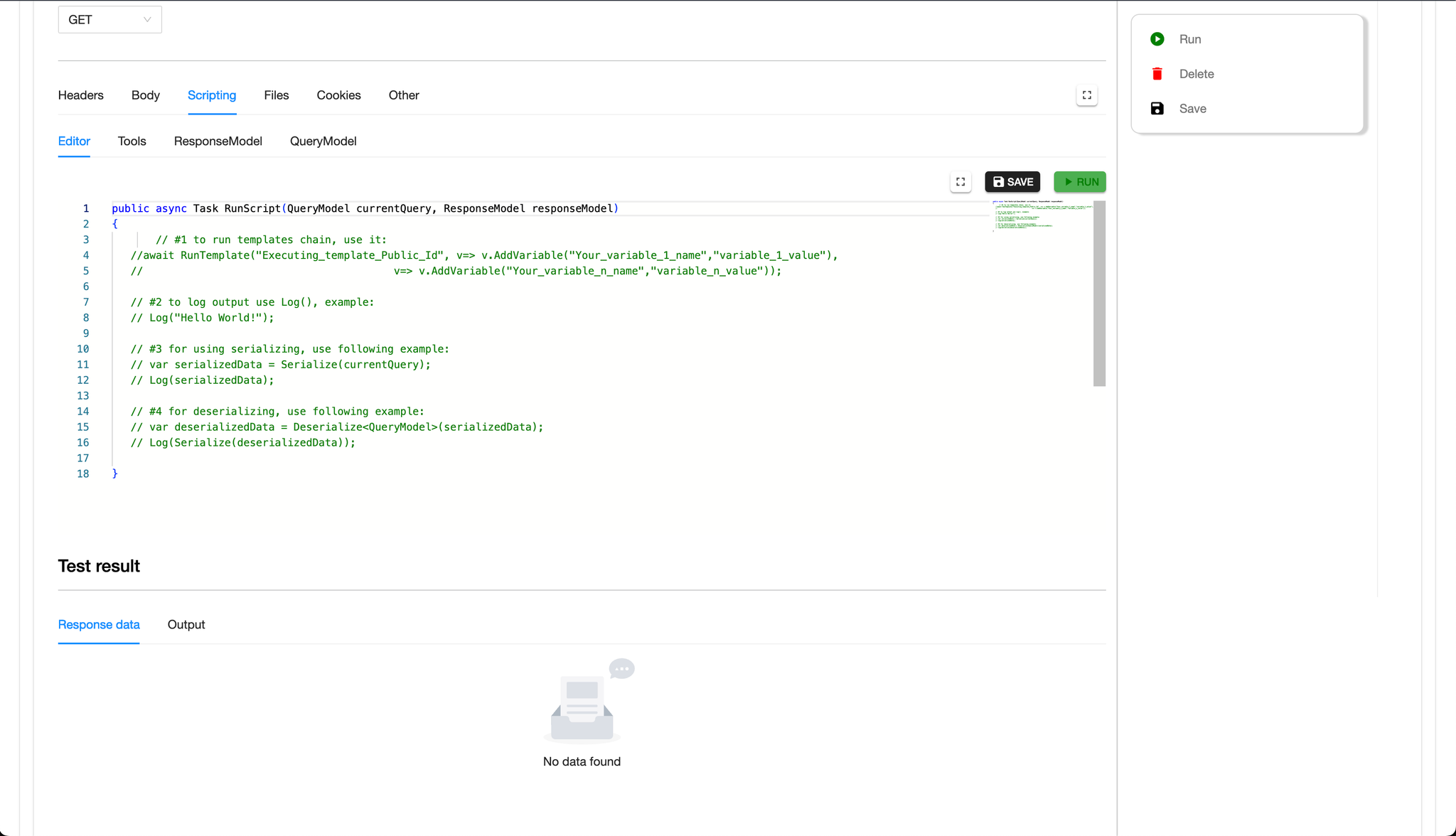Image resolution: width=1456 pixels, height=836 pixels.
Task: Open the Body tab
Action: pos(145,95)
